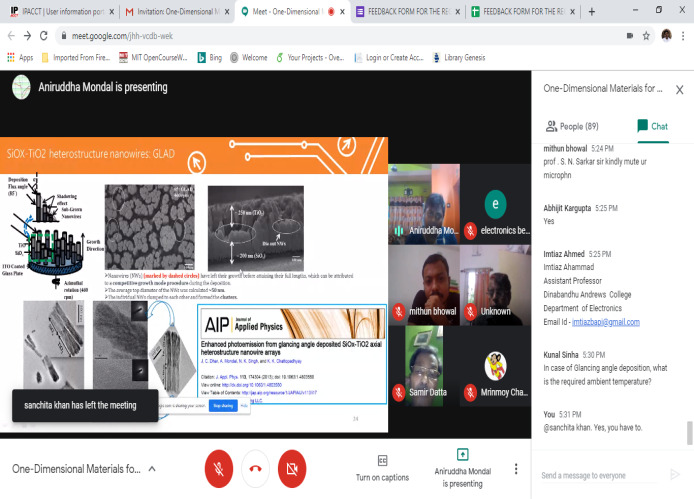Screen dimensions: 694x499
Task: Select the Chat tab
Action: coord(652,126)
